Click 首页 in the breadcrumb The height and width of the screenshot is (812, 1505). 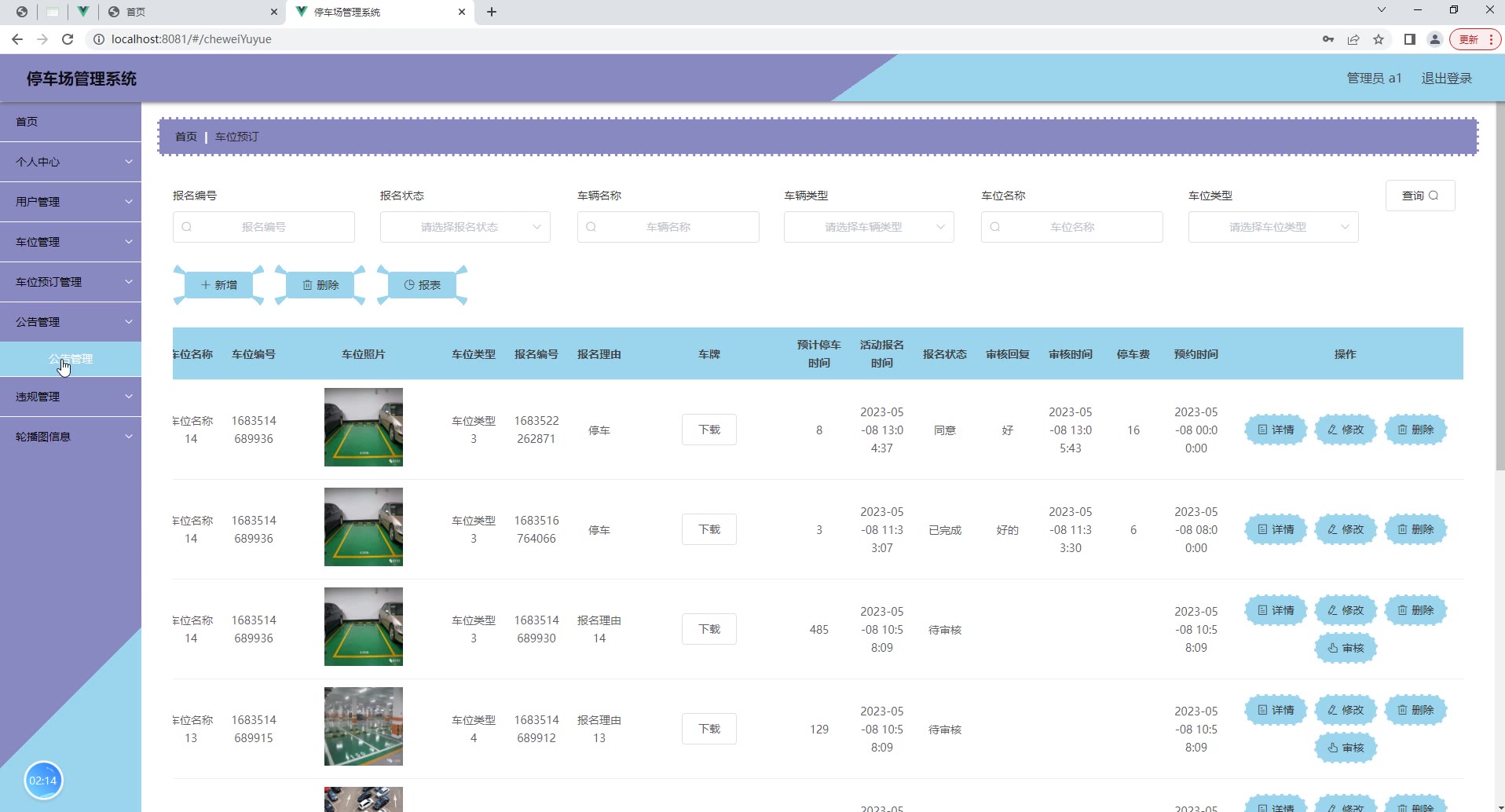point(186,137)
